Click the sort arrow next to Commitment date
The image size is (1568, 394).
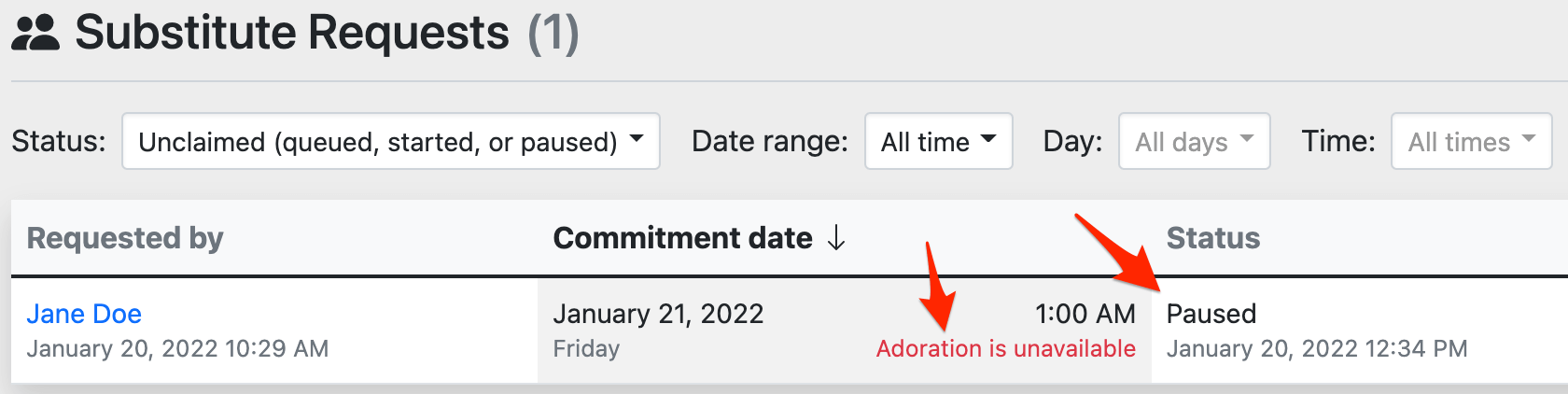[836, 238]
